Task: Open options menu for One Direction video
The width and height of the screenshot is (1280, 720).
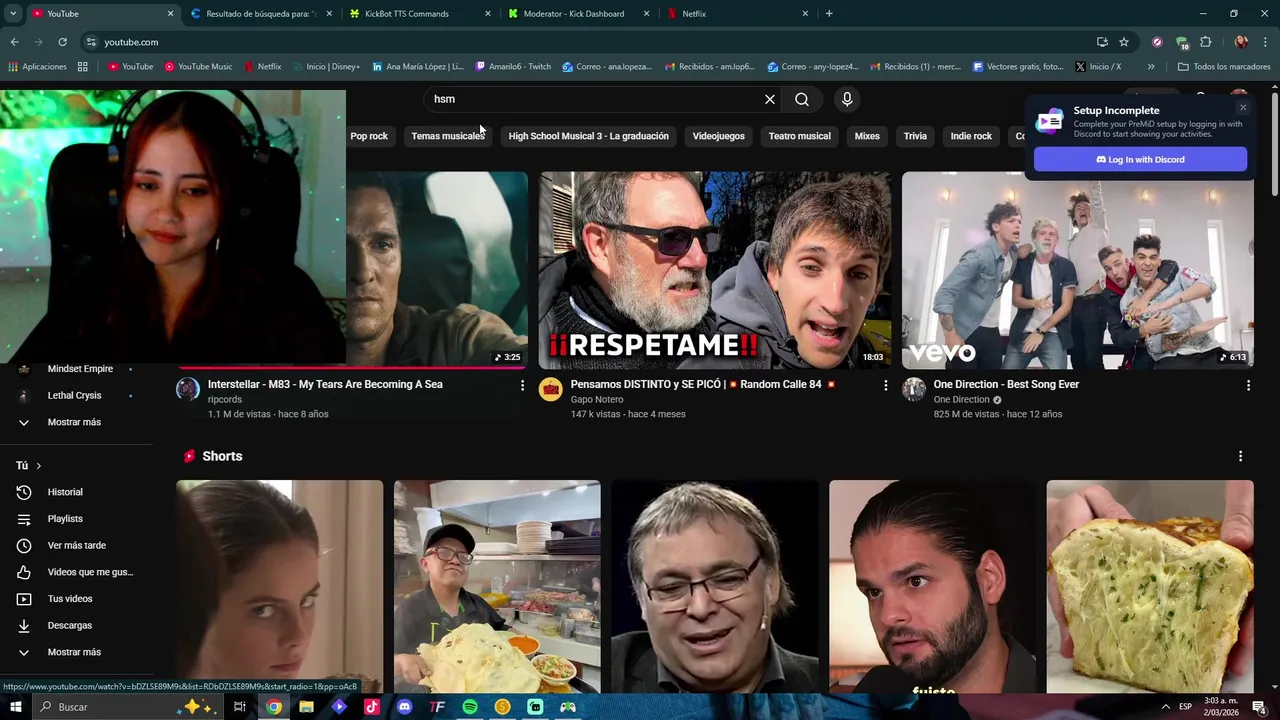Action: [x=1248, y=385]
